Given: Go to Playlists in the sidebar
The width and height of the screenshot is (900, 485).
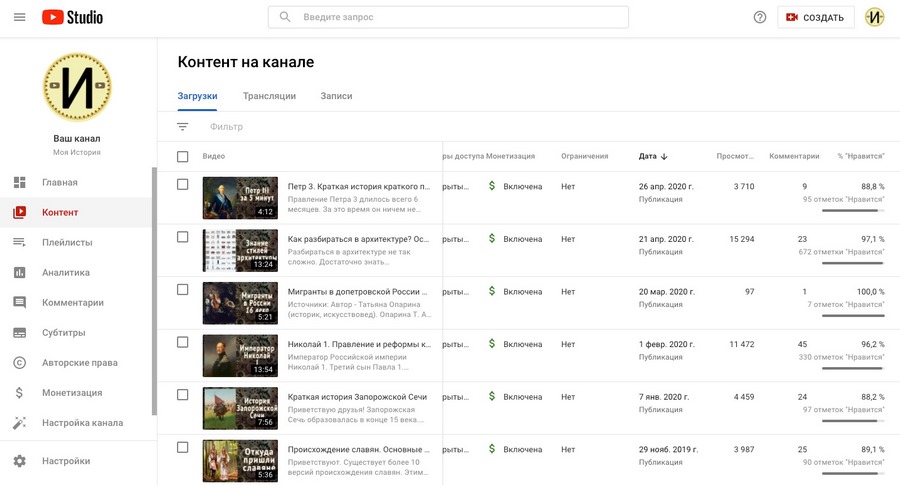Looking at the screenshot, I should point(67,242).
